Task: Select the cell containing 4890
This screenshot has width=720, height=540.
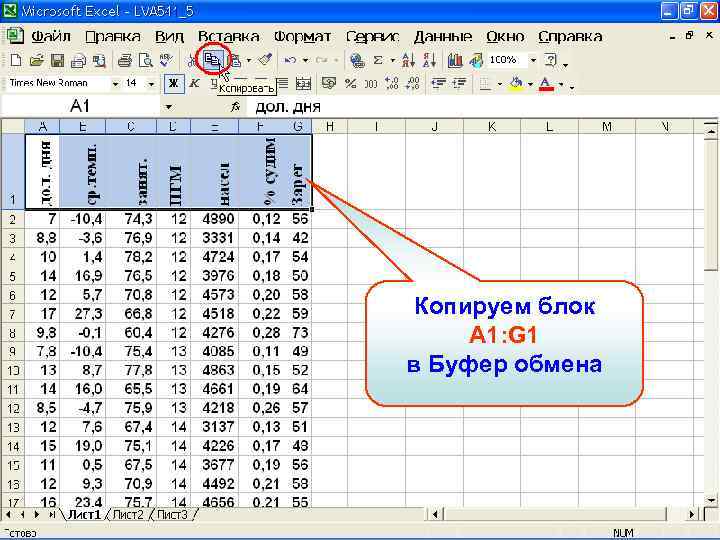Action: pyautogui.click(x=214, y=219)
